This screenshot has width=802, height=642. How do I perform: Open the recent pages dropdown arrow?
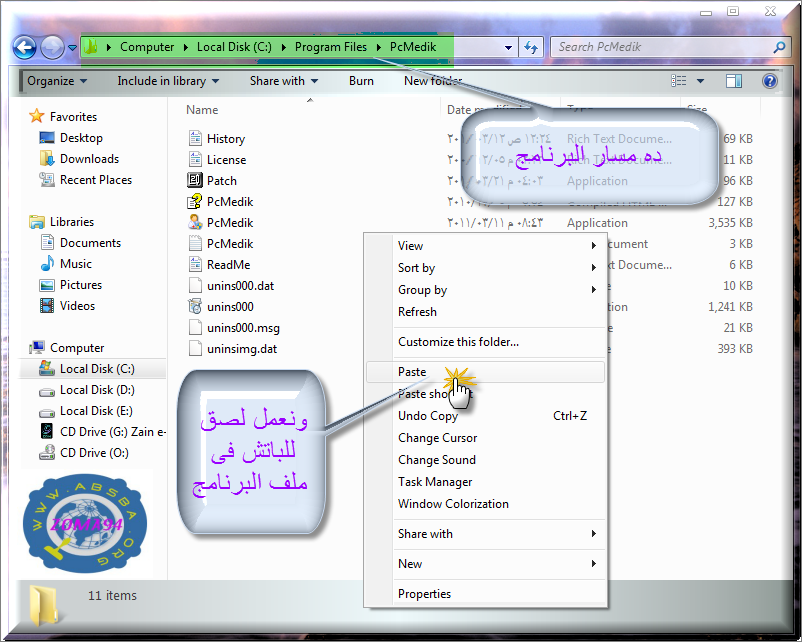[72, 48]
